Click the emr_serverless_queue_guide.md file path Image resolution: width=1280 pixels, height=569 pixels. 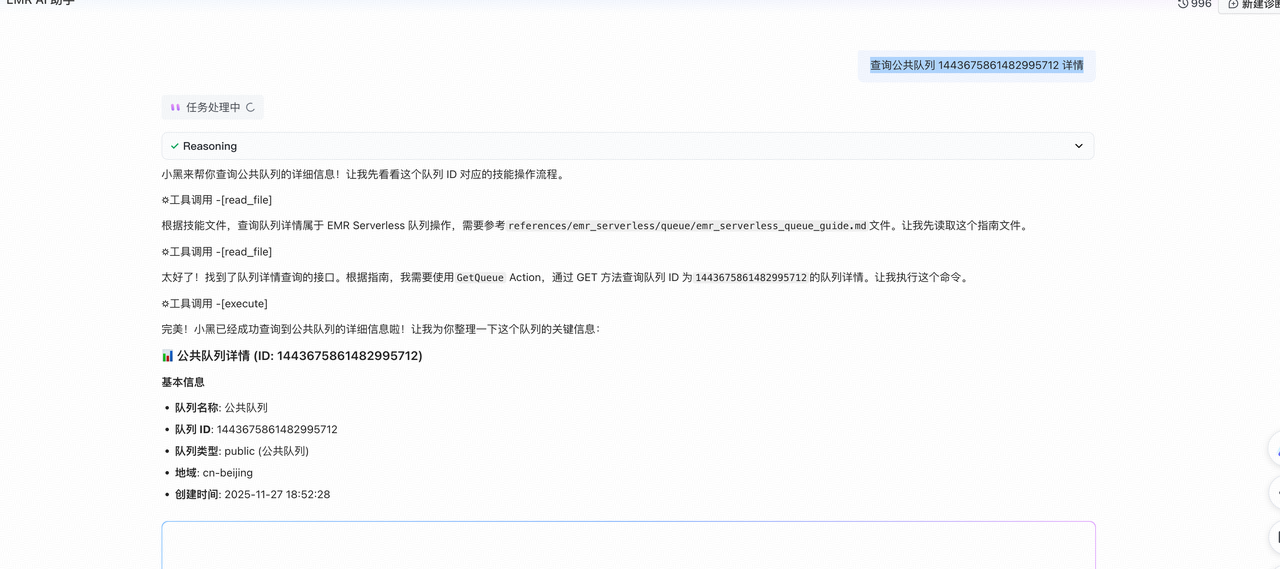click(687, 226)
